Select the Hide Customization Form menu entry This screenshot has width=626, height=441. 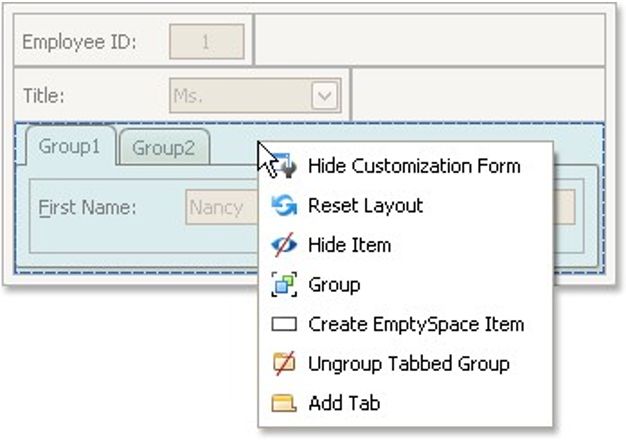click(x=414, y=165)
